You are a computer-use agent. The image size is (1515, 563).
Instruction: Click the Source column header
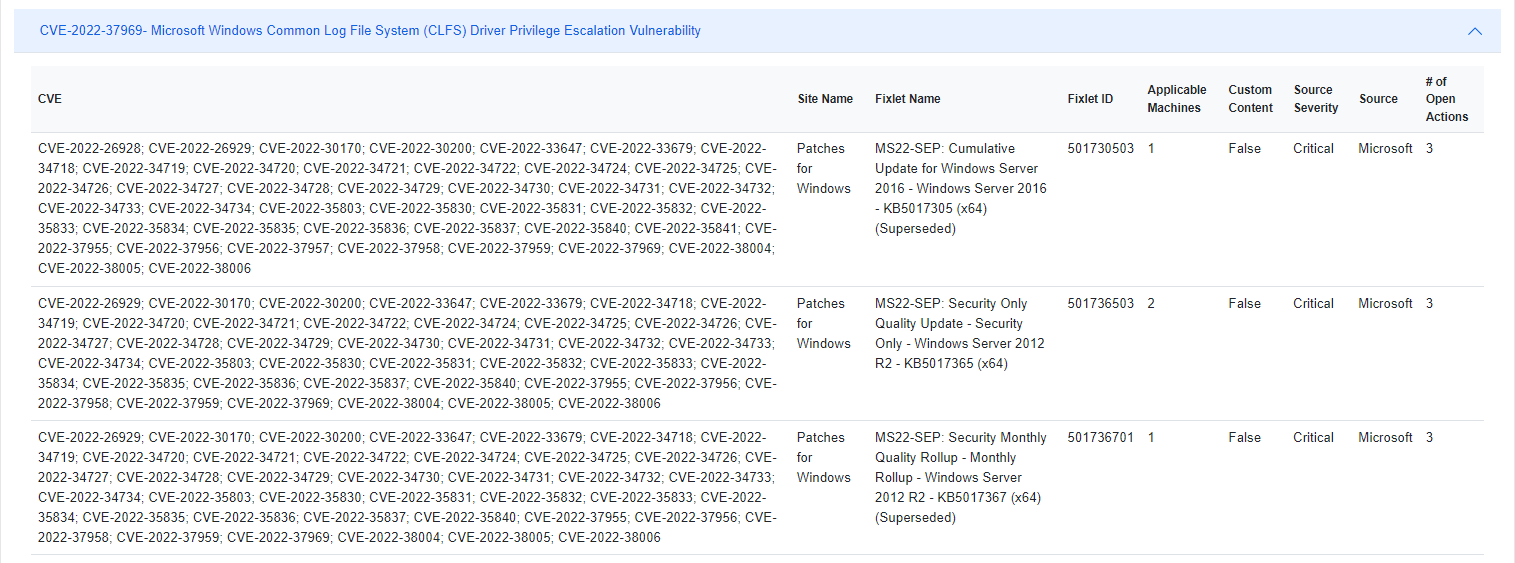click(1378, 99)
